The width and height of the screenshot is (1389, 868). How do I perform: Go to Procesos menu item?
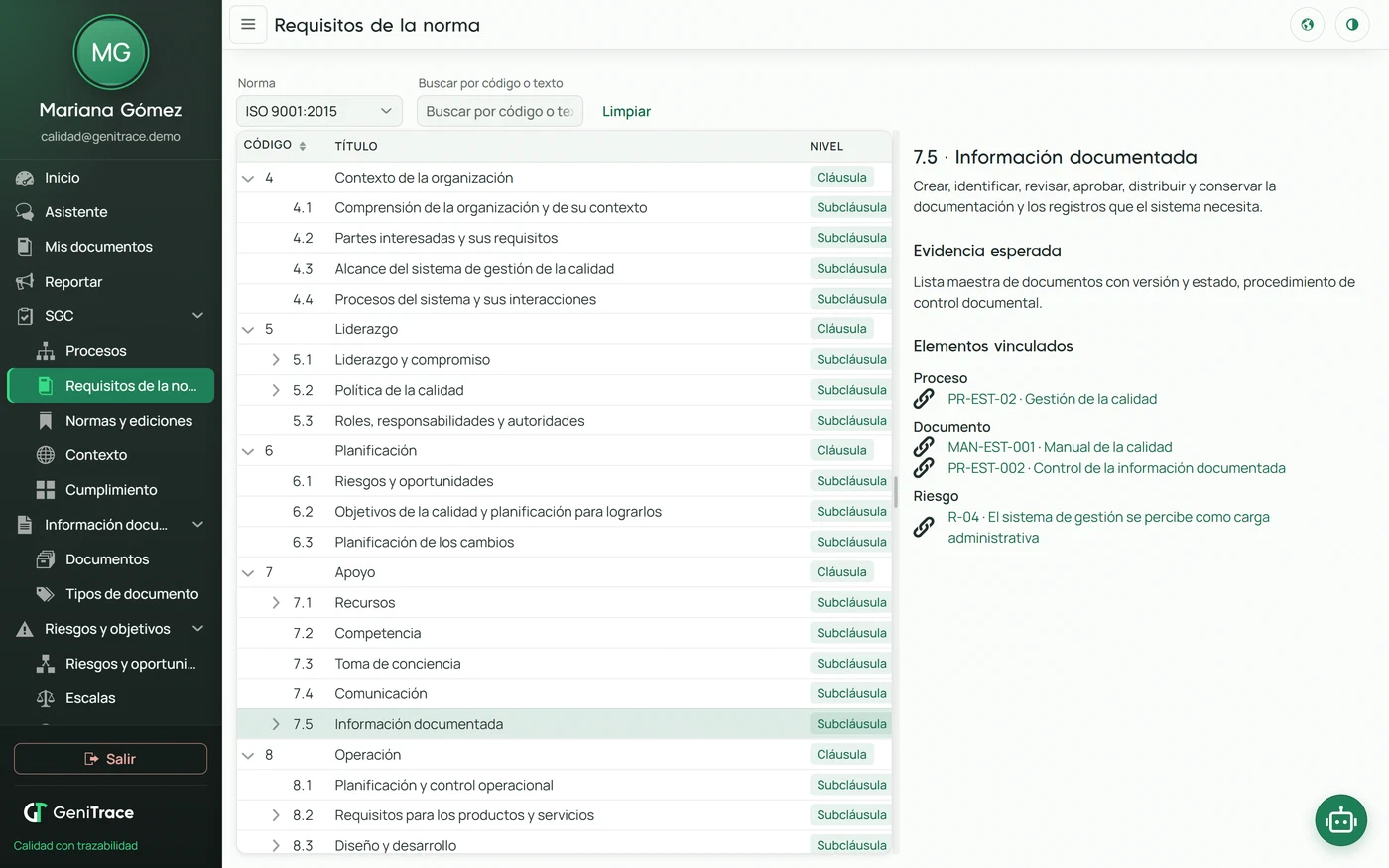click(x=110, y=351)
